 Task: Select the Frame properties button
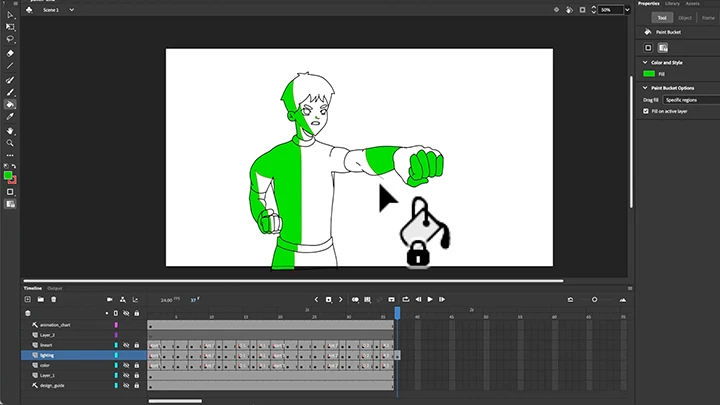pyautogui.click(x=708, y=18)
